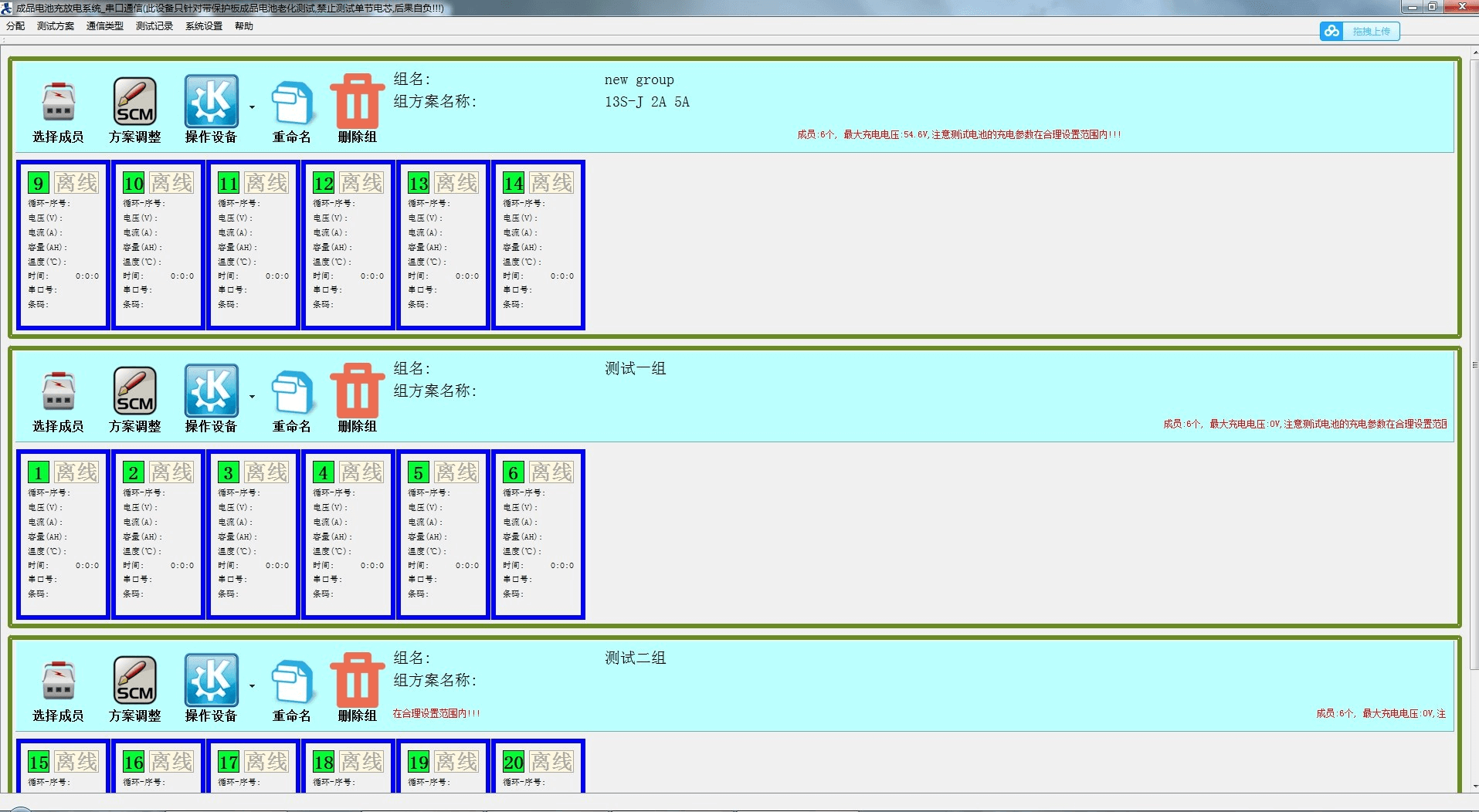Expand 操作设备 dropdown arrow in new group
Image resolution: width=1479 pixels, height=812 pixels.
pyautogui.click(x=252, y=107)
